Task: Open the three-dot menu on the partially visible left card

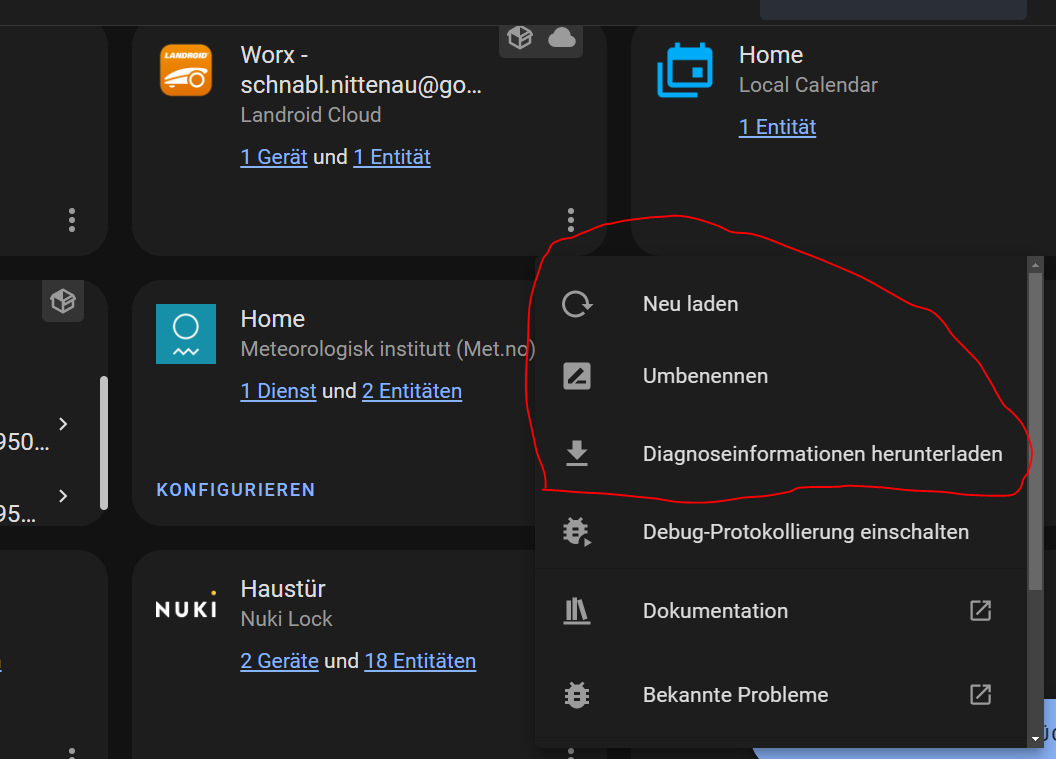Action: 72,220
